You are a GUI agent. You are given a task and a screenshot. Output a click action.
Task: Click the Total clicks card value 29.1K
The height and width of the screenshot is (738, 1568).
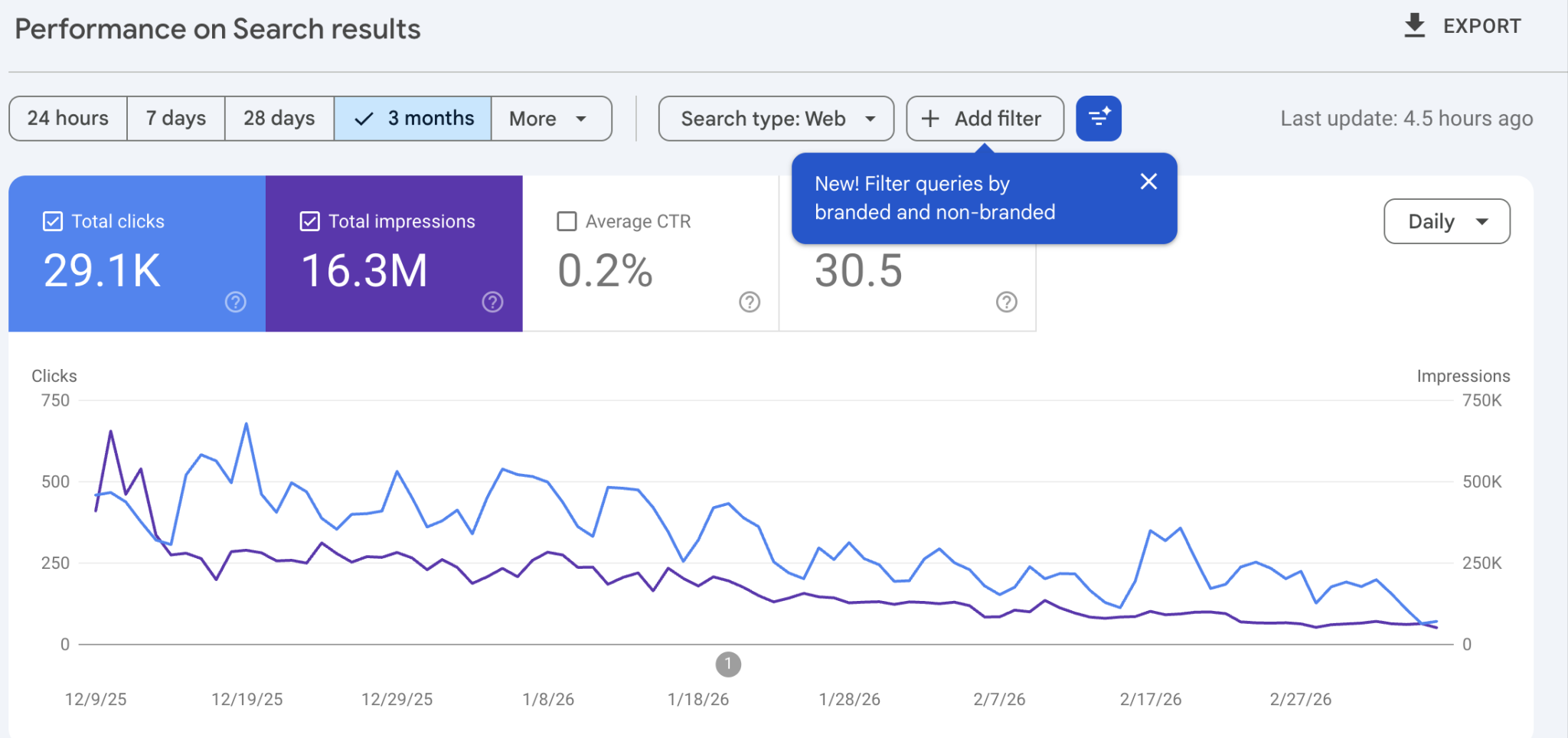[x=102, y=271]
